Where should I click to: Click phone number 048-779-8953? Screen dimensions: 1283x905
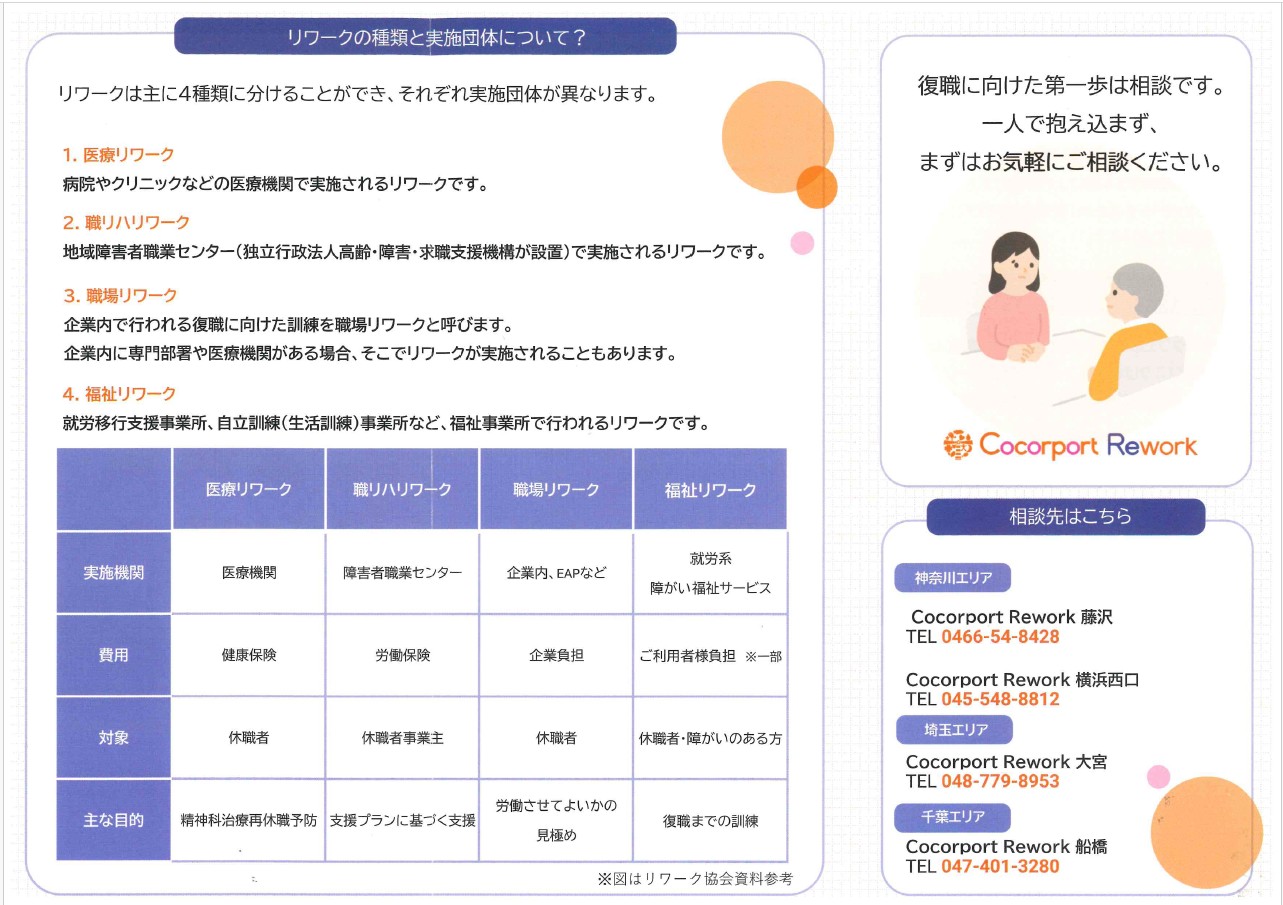click(x=1000, y=781)
